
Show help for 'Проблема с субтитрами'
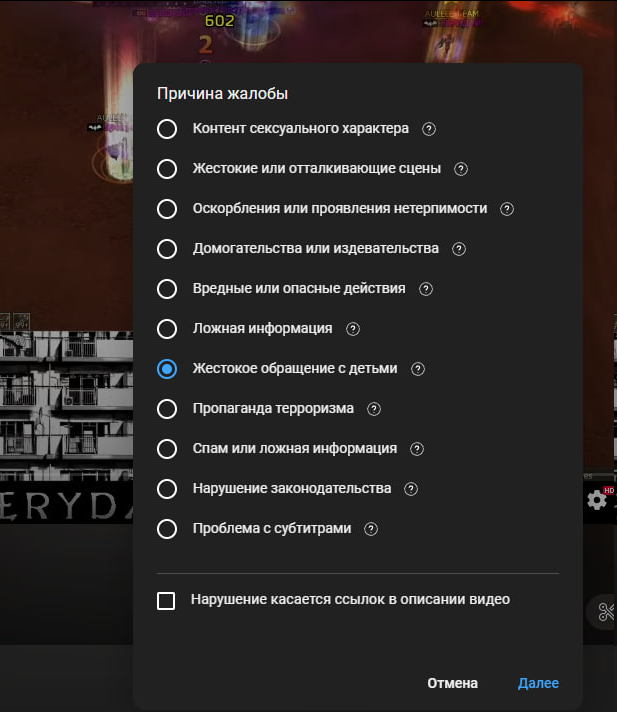[x=371, y=529]
